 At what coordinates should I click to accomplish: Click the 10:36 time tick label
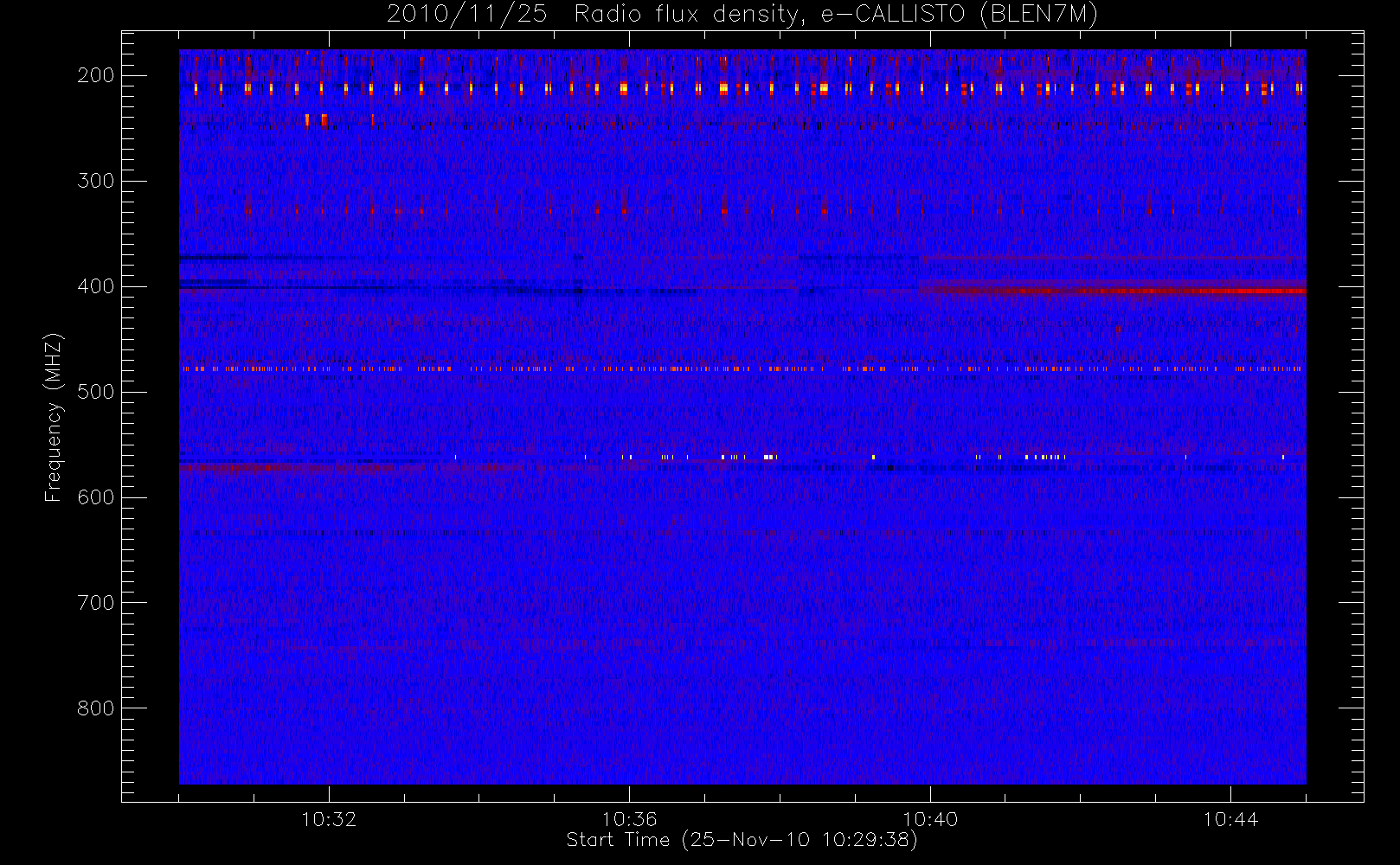click(x=629, y=819)
